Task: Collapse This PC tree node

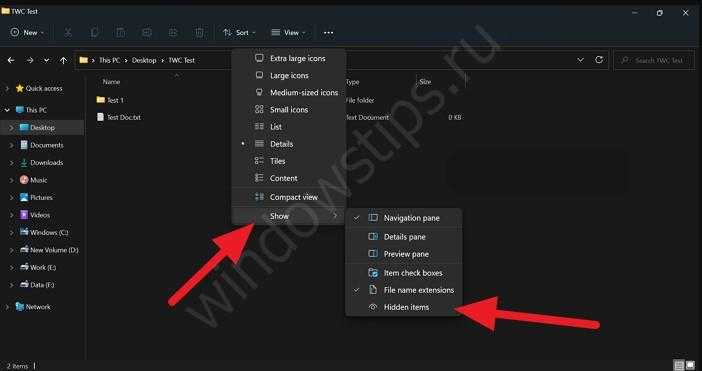Action: tap(7, 110)
